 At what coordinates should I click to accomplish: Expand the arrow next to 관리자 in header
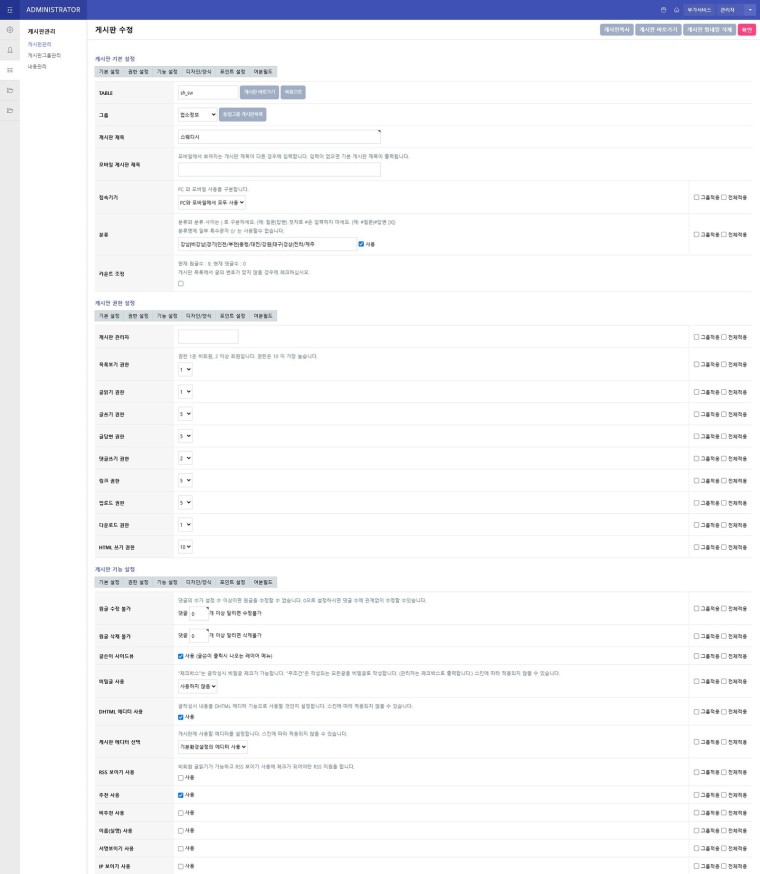click(749, 10)
